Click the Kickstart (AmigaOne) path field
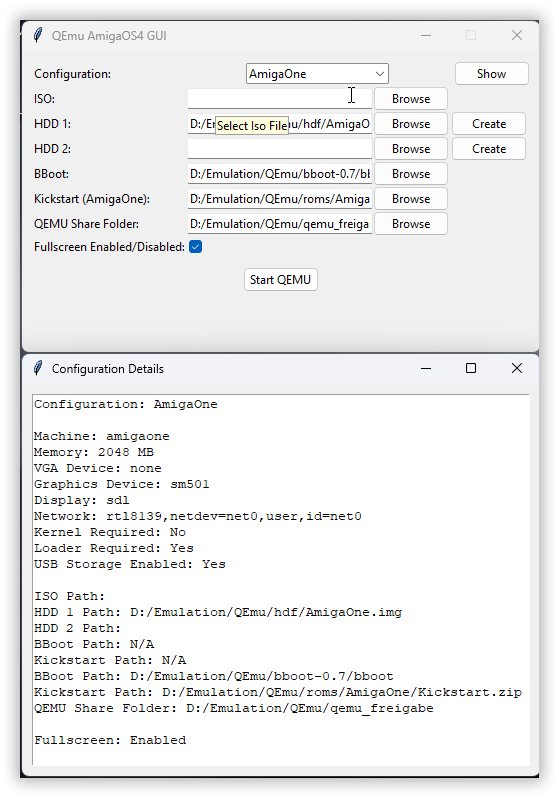This screenshot has width=559, height=798. [280, 198]
